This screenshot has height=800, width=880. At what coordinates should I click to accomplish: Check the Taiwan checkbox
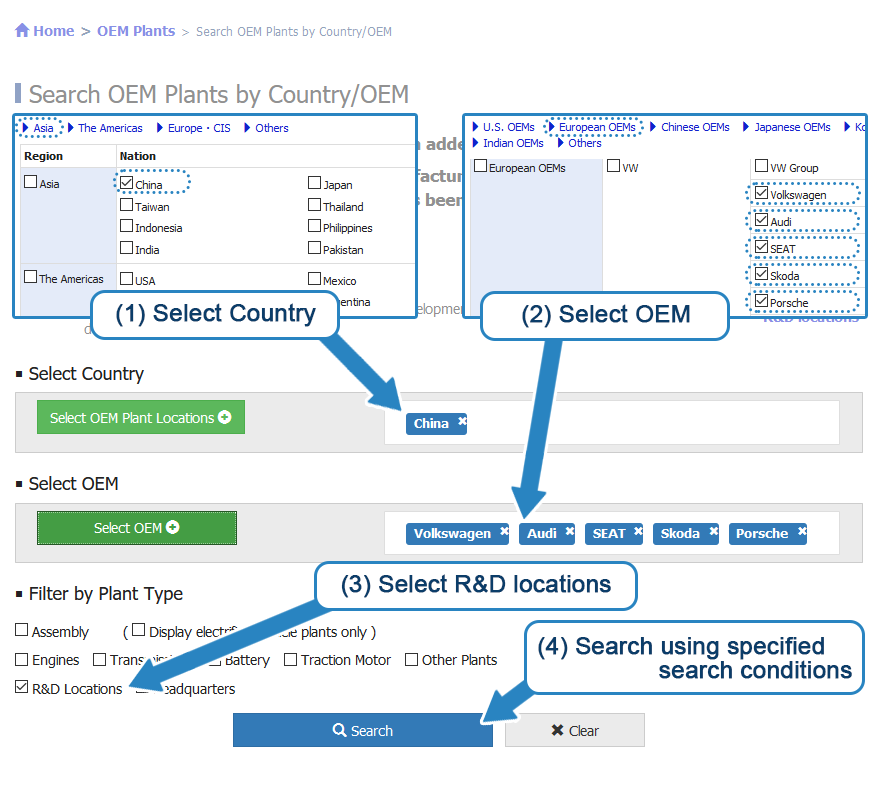(x=126, y=205)
